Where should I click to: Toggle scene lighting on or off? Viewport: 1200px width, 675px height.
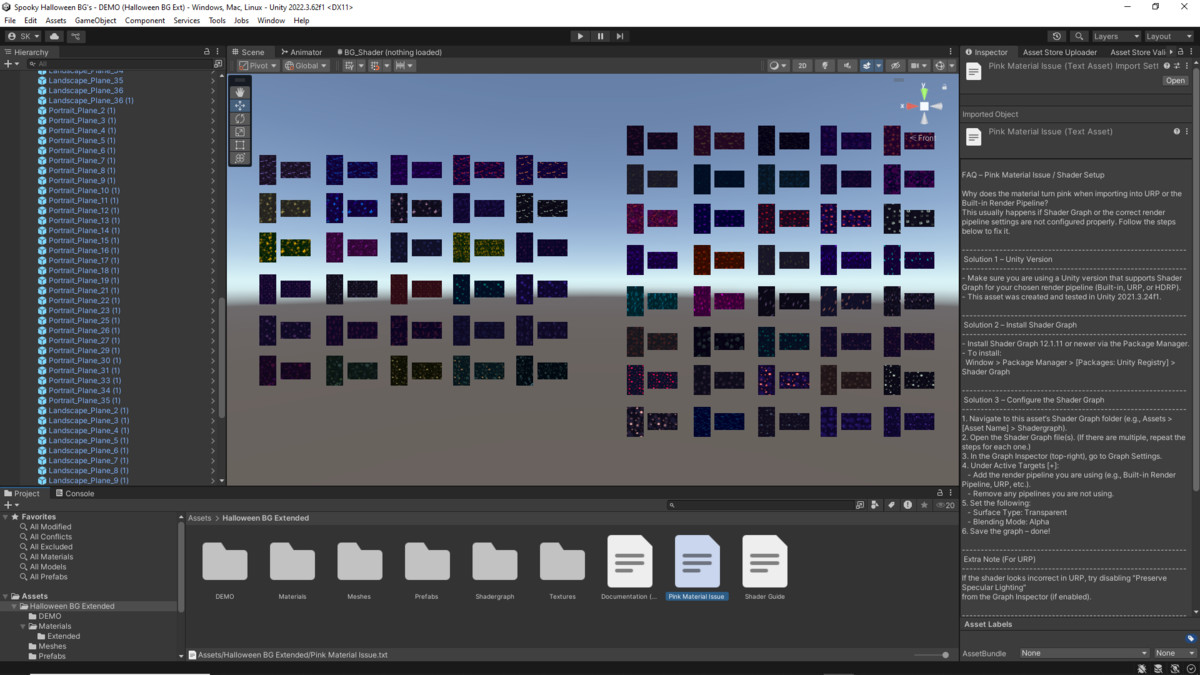(x=825, y=66)
